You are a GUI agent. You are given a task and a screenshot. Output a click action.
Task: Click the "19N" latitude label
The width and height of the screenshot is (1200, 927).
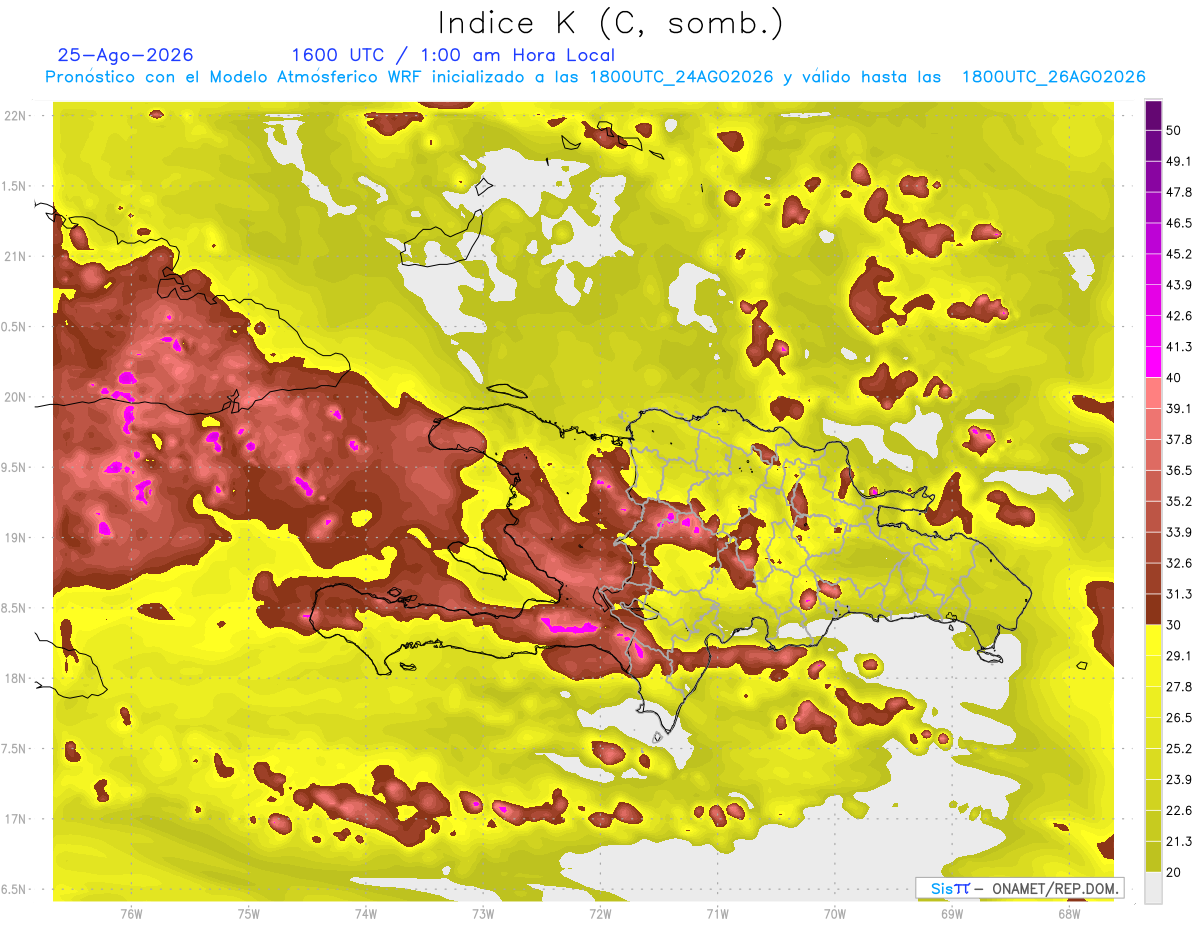(15, 538)
